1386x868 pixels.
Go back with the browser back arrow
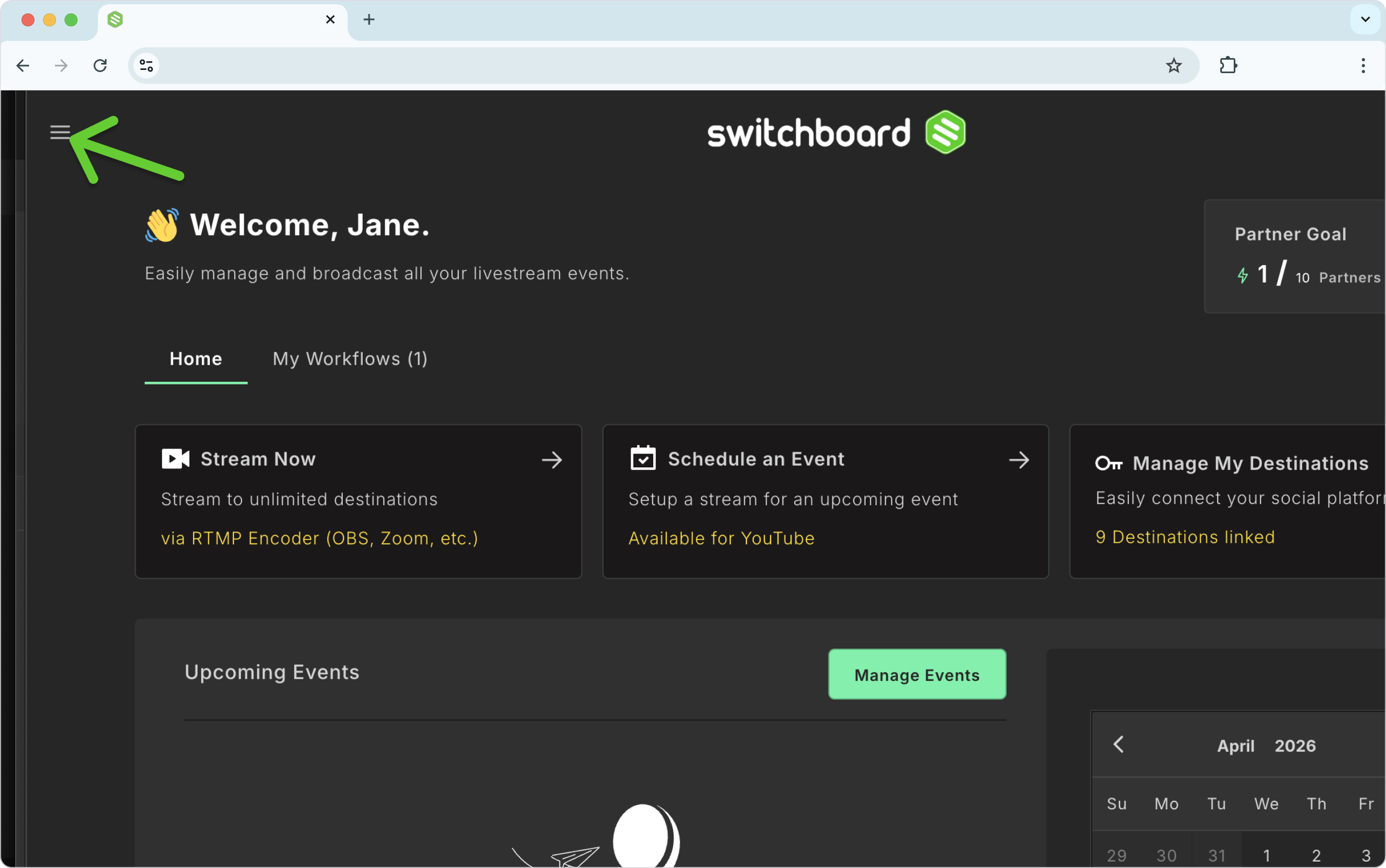pos(23,66)
